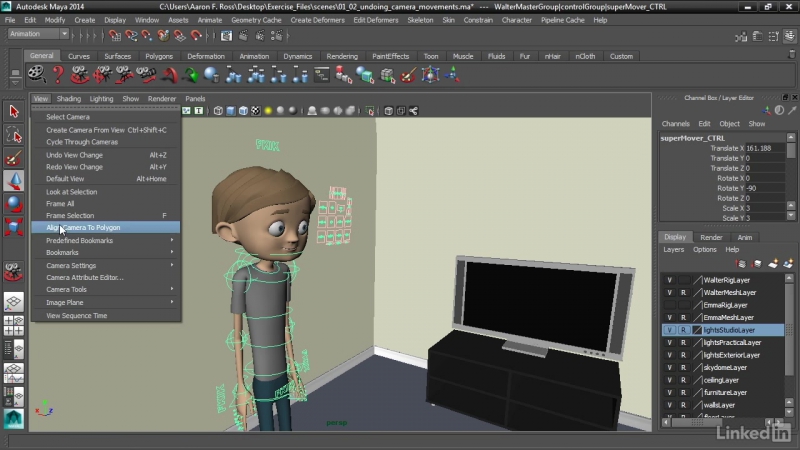Select the Paint Selection tool
Viewport: 800px width, 450px height.
click(x=14, y=158)
